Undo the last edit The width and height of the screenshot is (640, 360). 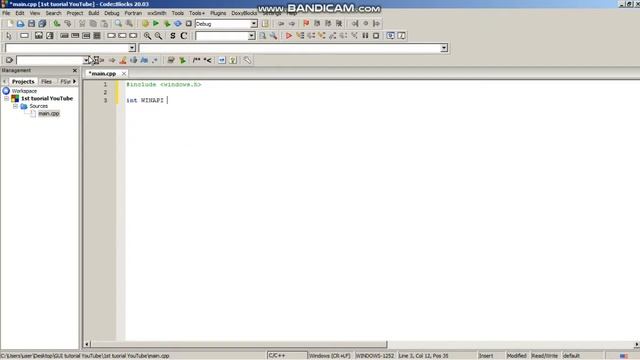[57, 24]
